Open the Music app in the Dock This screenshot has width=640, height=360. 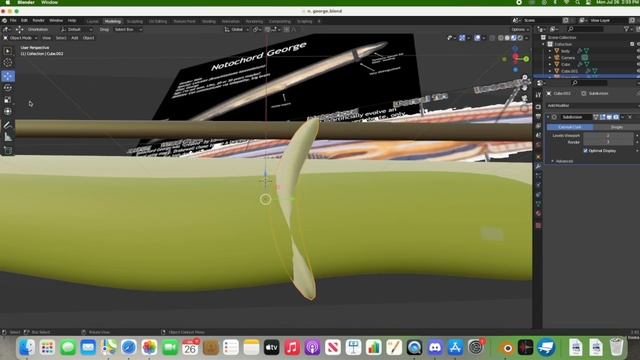(292, 348)
